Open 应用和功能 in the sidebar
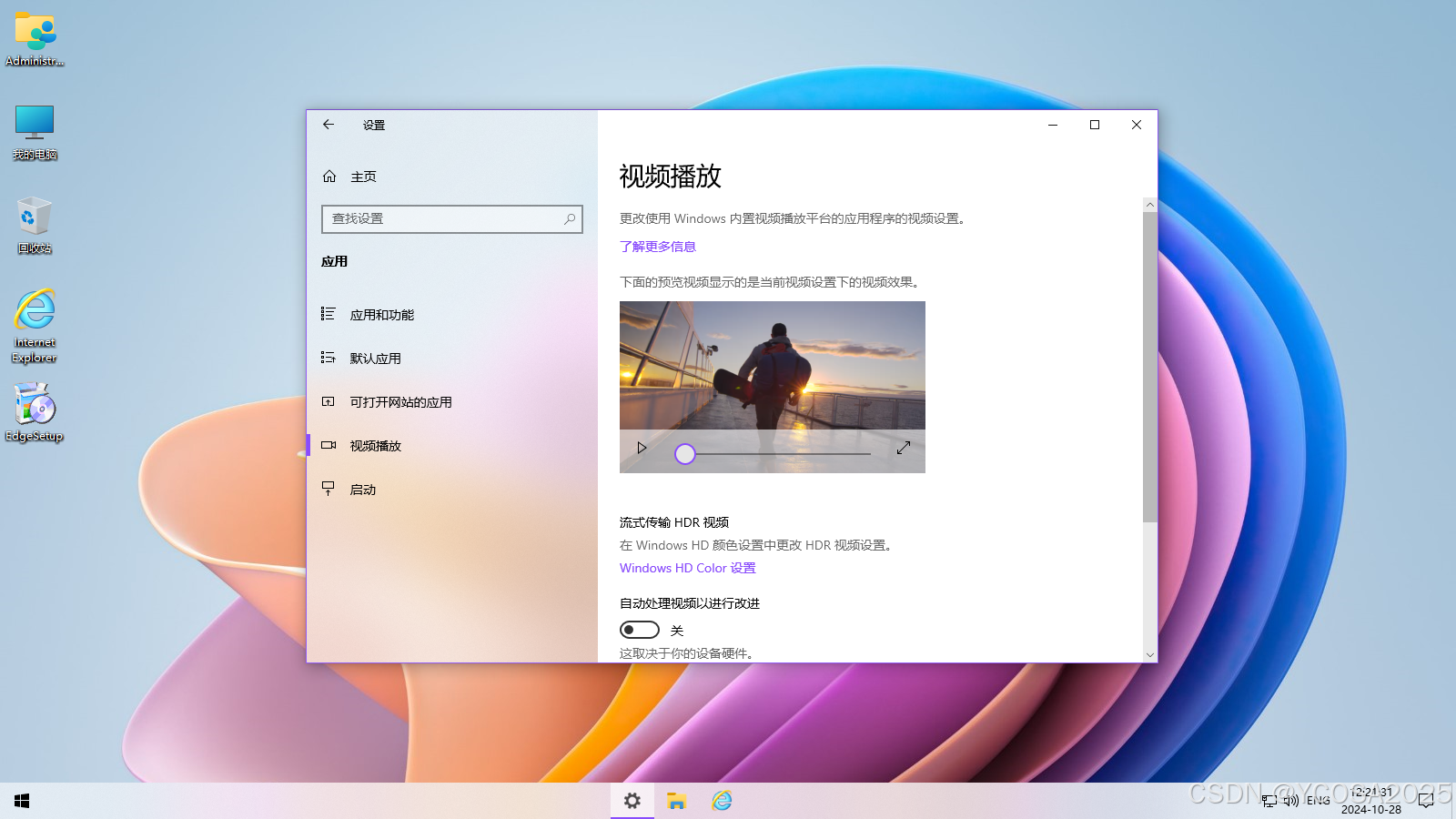The height and width of the screenshot is (819, 1456). coord(451,315)
